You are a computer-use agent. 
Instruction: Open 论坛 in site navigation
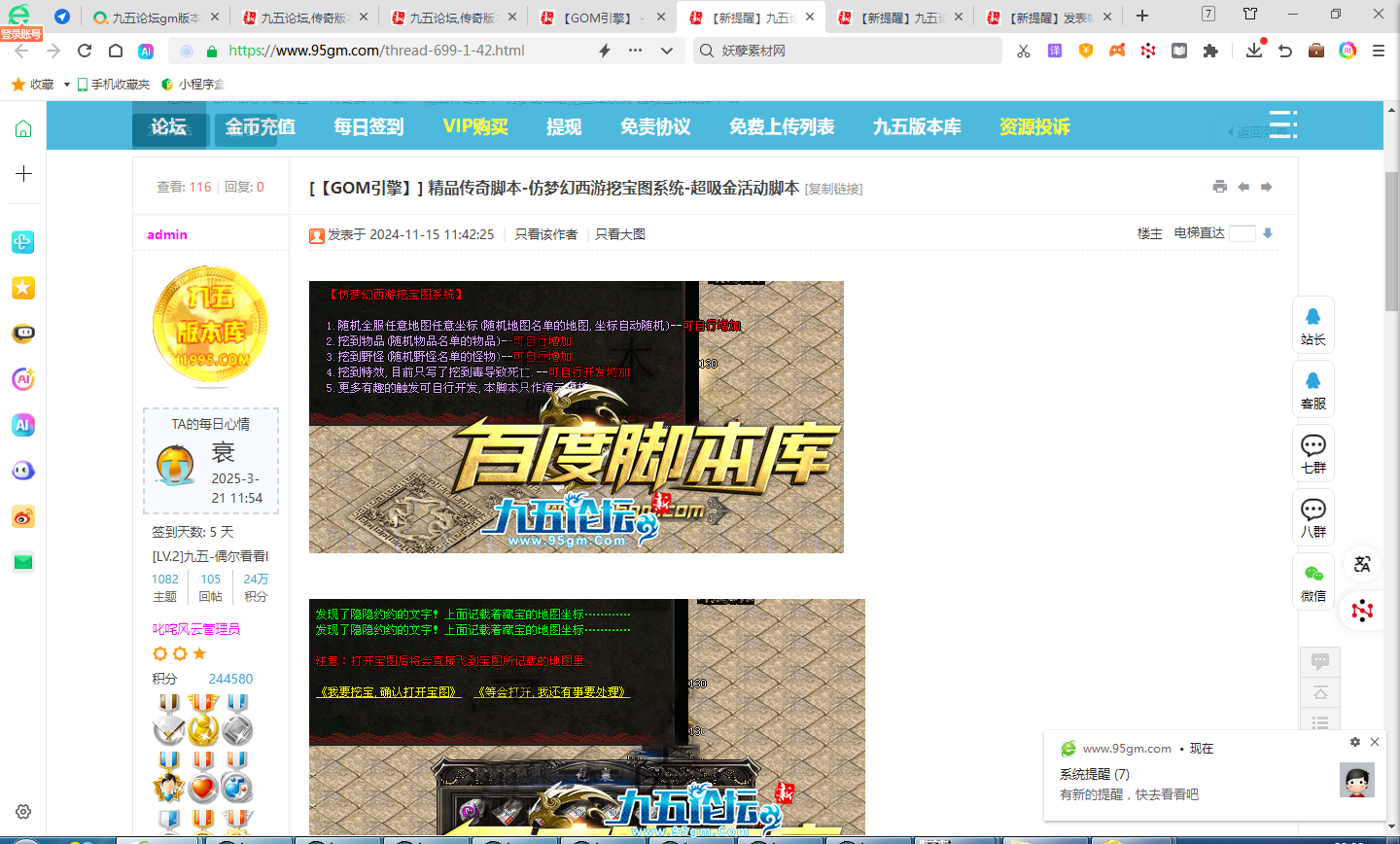tap(169, 126)
